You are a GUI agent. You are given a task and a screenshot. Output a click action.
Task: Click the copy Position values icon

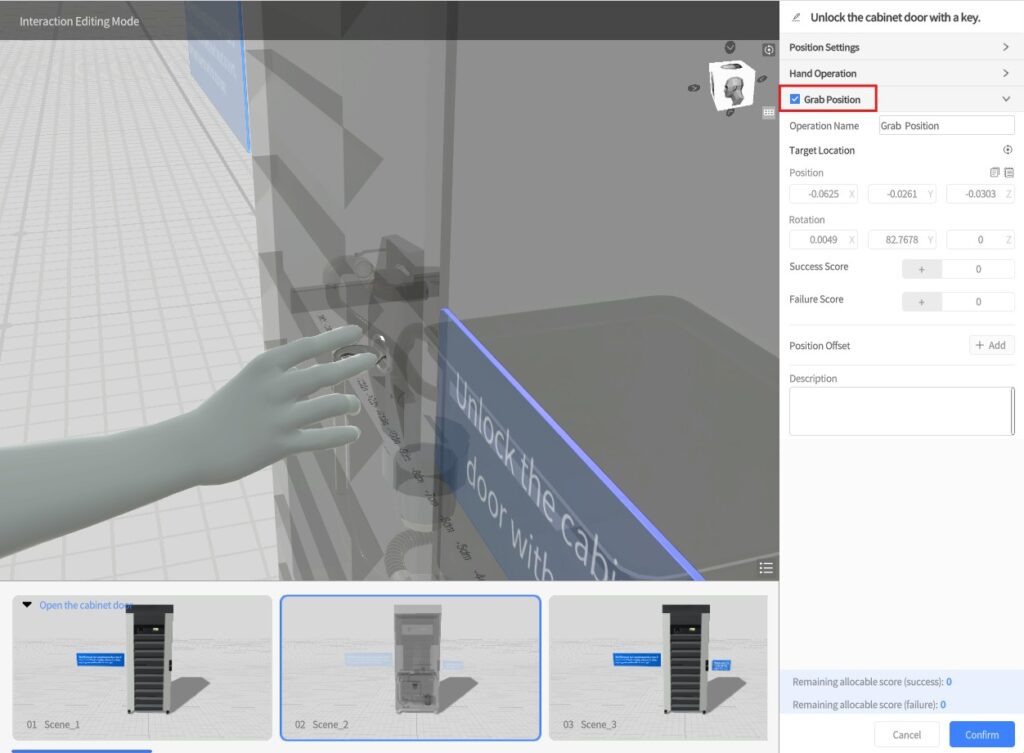click(994, 173)
